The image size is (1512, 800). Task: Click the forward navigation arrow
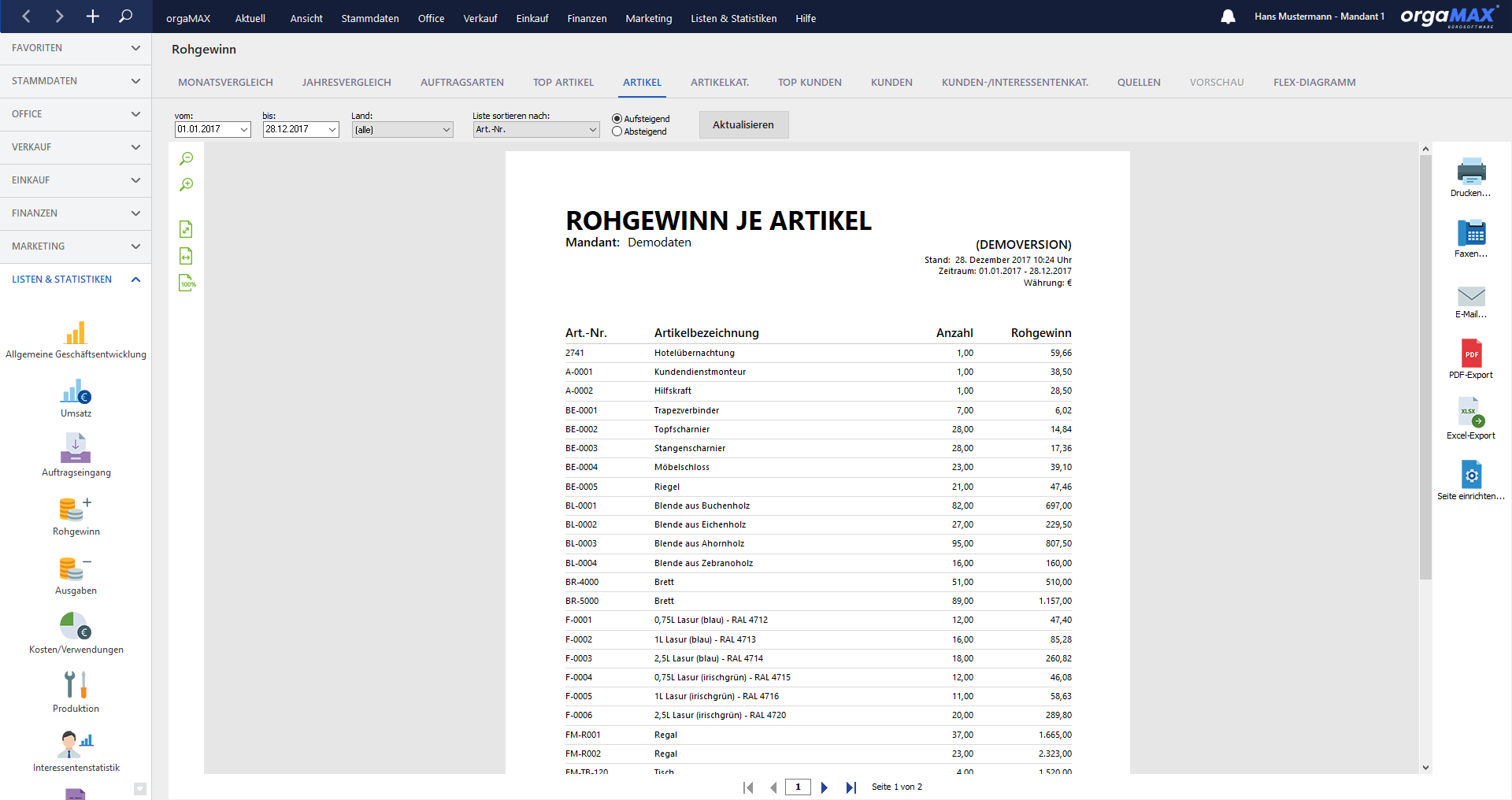click(x=59, y=16)
